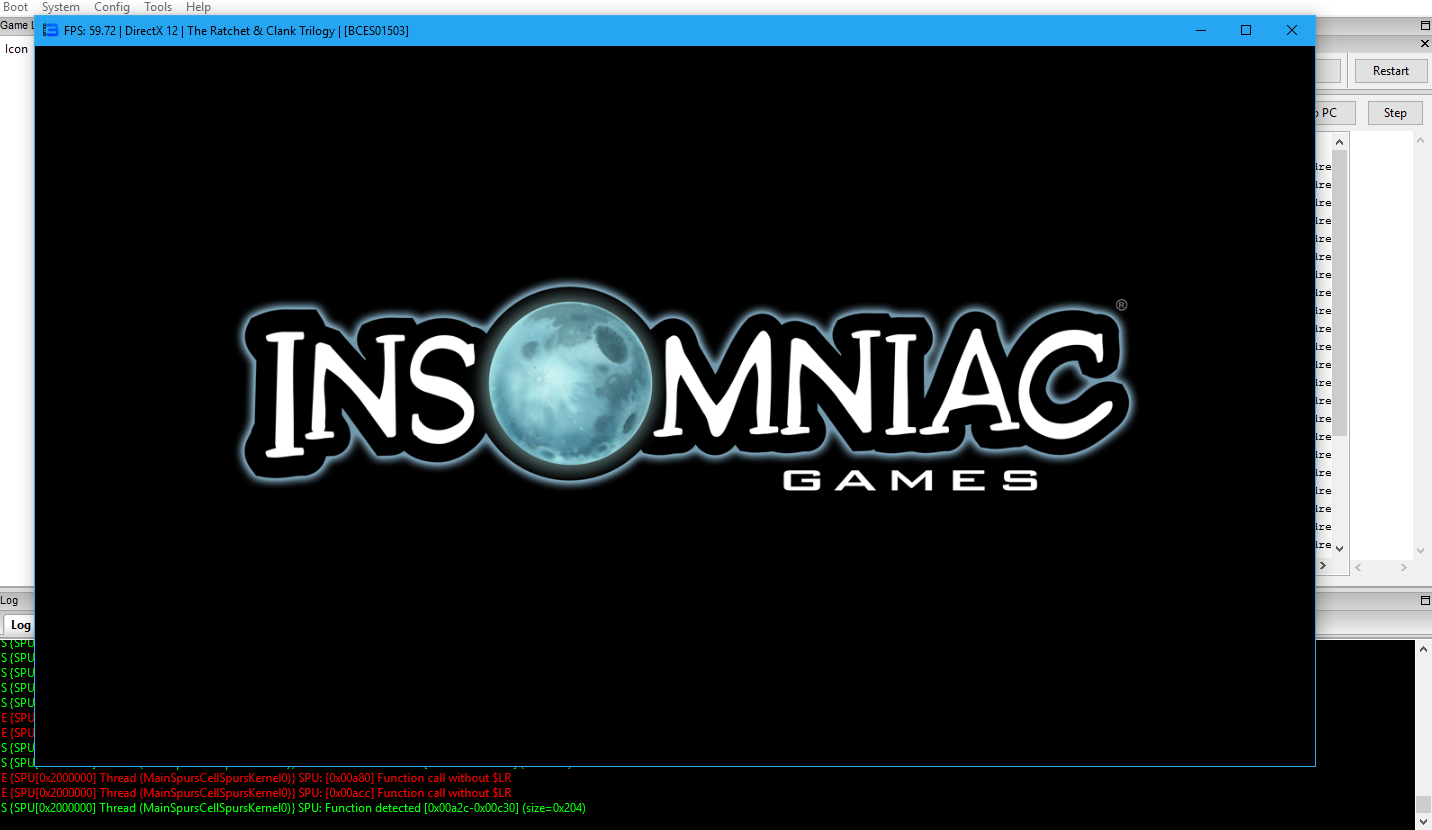Float the Log panel using its dock icon

click(1425, 600)
